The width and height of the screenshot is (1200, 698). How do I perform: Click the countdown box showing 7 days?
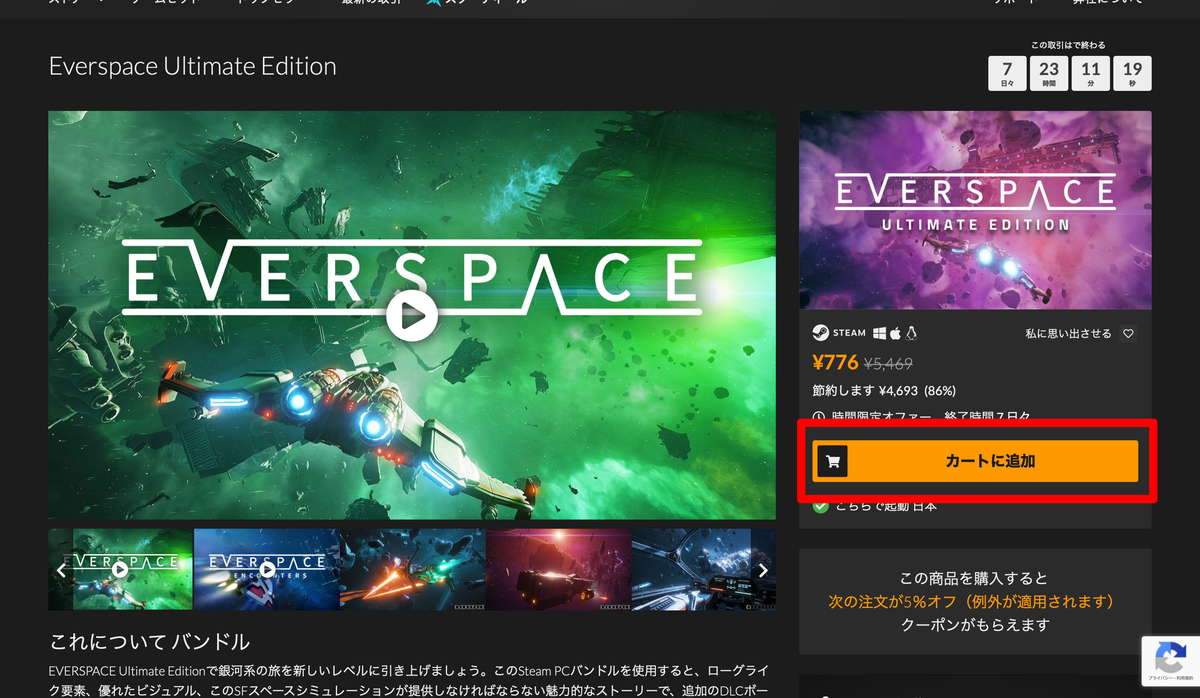1008,73
